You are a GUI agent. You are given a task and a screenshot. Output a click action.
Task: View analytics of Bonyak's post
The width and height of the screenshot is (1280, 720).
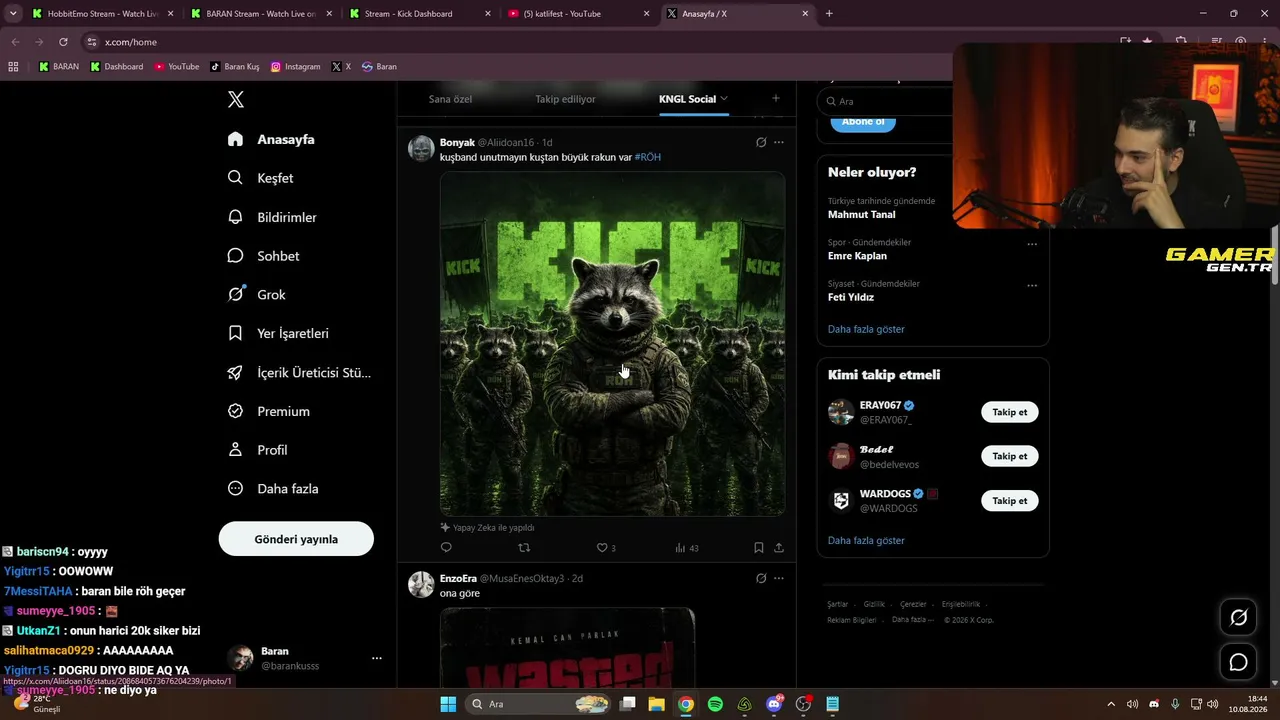coord(687,547)
